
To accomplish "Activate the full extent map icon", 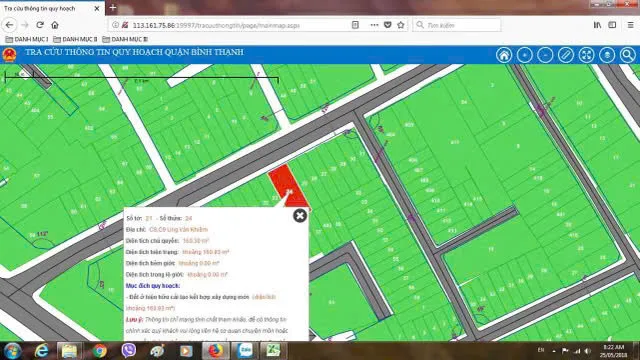I will 586,55.
